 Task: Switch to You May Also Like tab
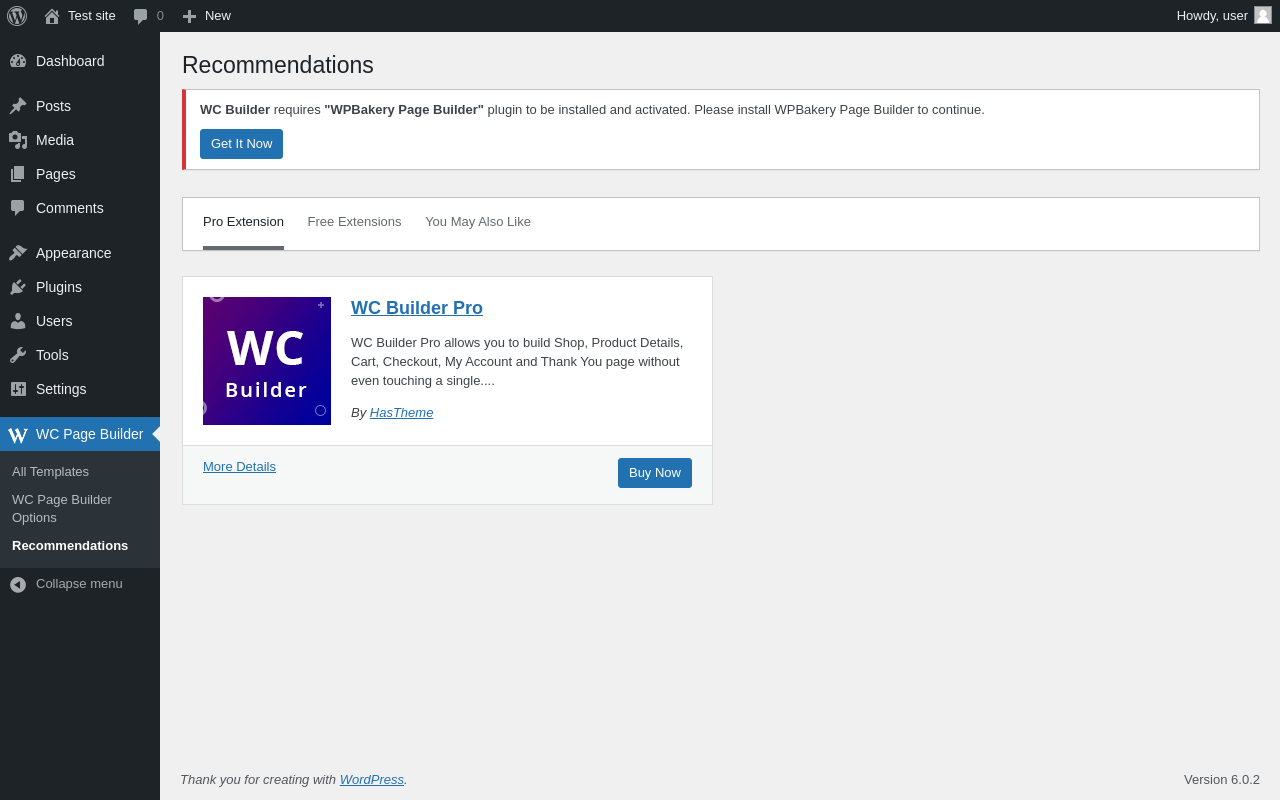[x=478, y=222]
